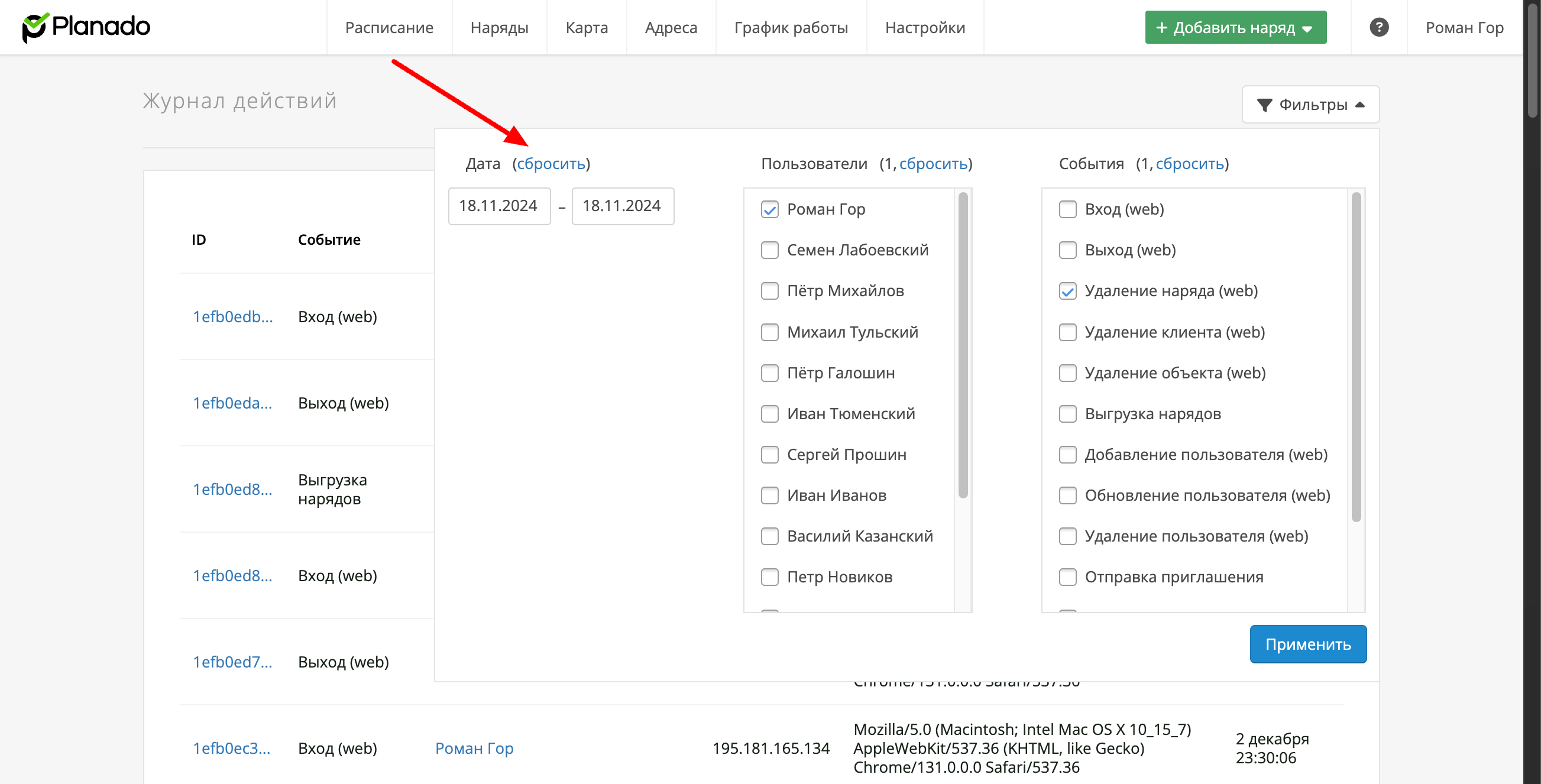
Task: Open the Расписание menu item
Action: (389, 28)
